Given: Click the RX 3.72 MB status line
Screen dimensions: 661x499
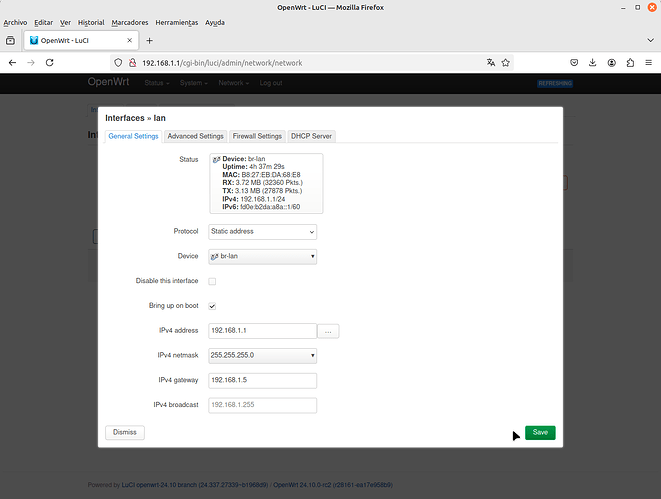Looking at the screenshot, I should coord(263,183).
